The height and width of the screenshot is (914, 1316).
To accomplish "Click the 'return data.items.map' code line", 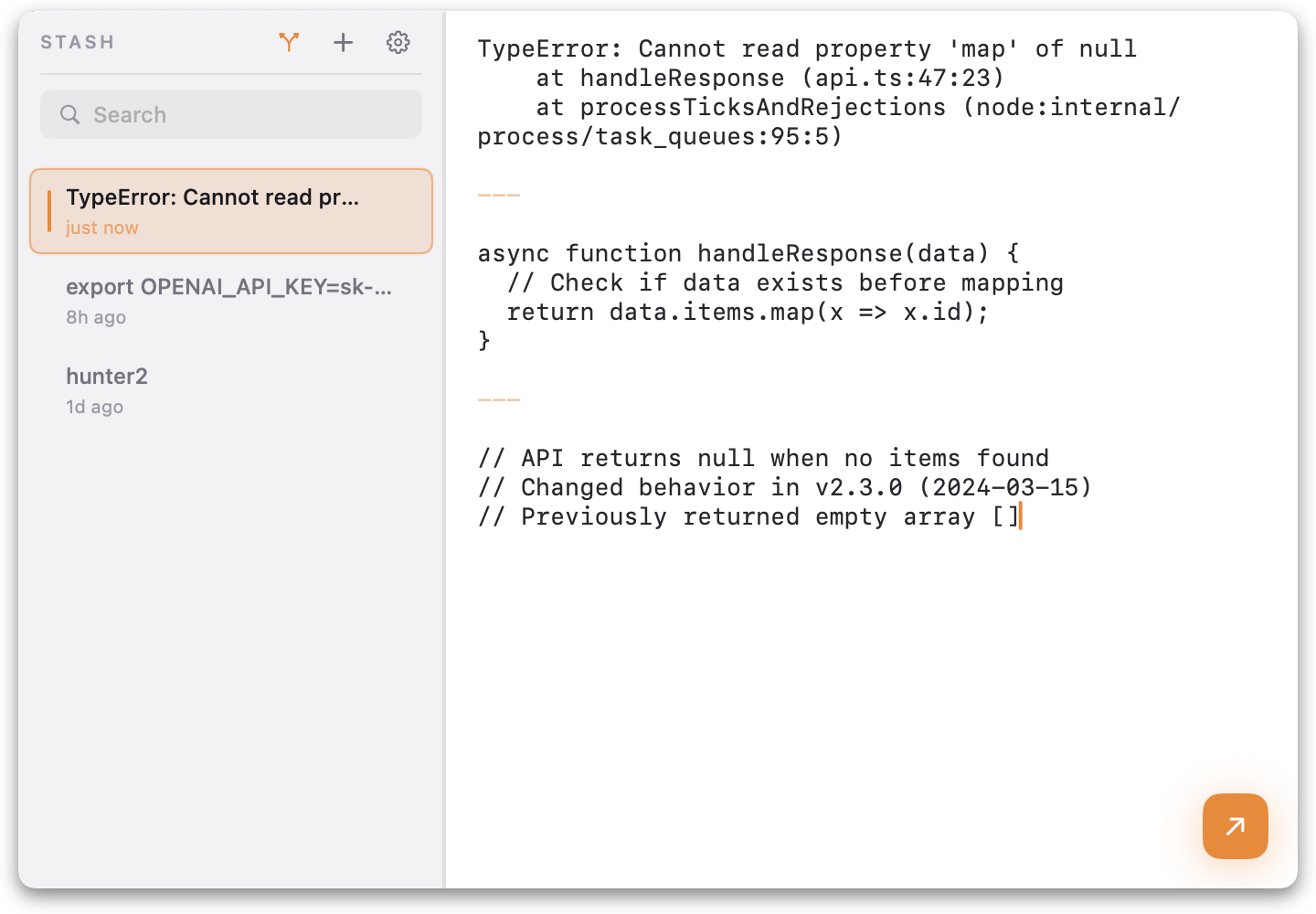I will pos(747,312).
